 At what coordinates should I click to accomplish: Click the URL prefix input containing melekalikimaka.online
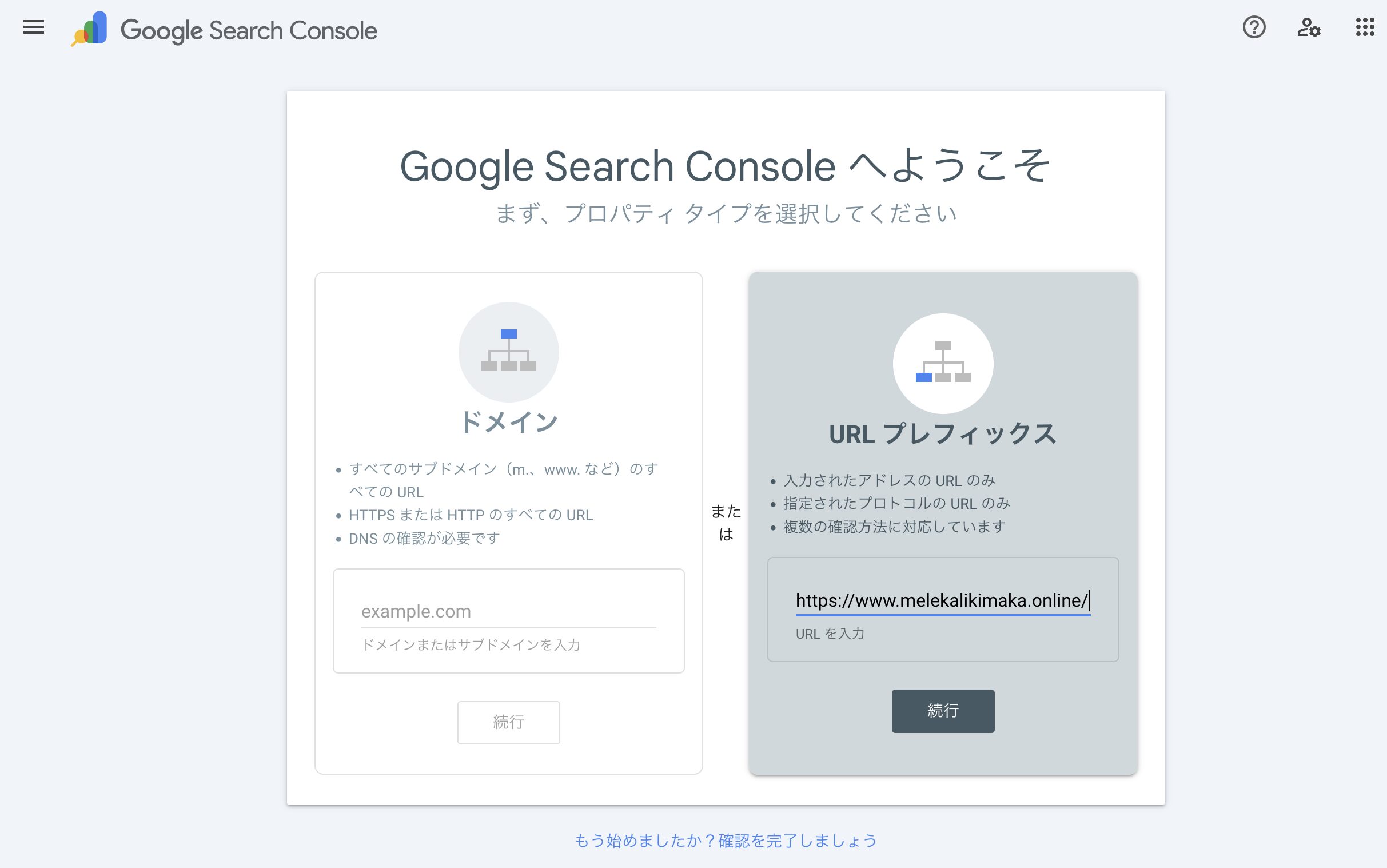pyautogui.click(x=943, y=600)
